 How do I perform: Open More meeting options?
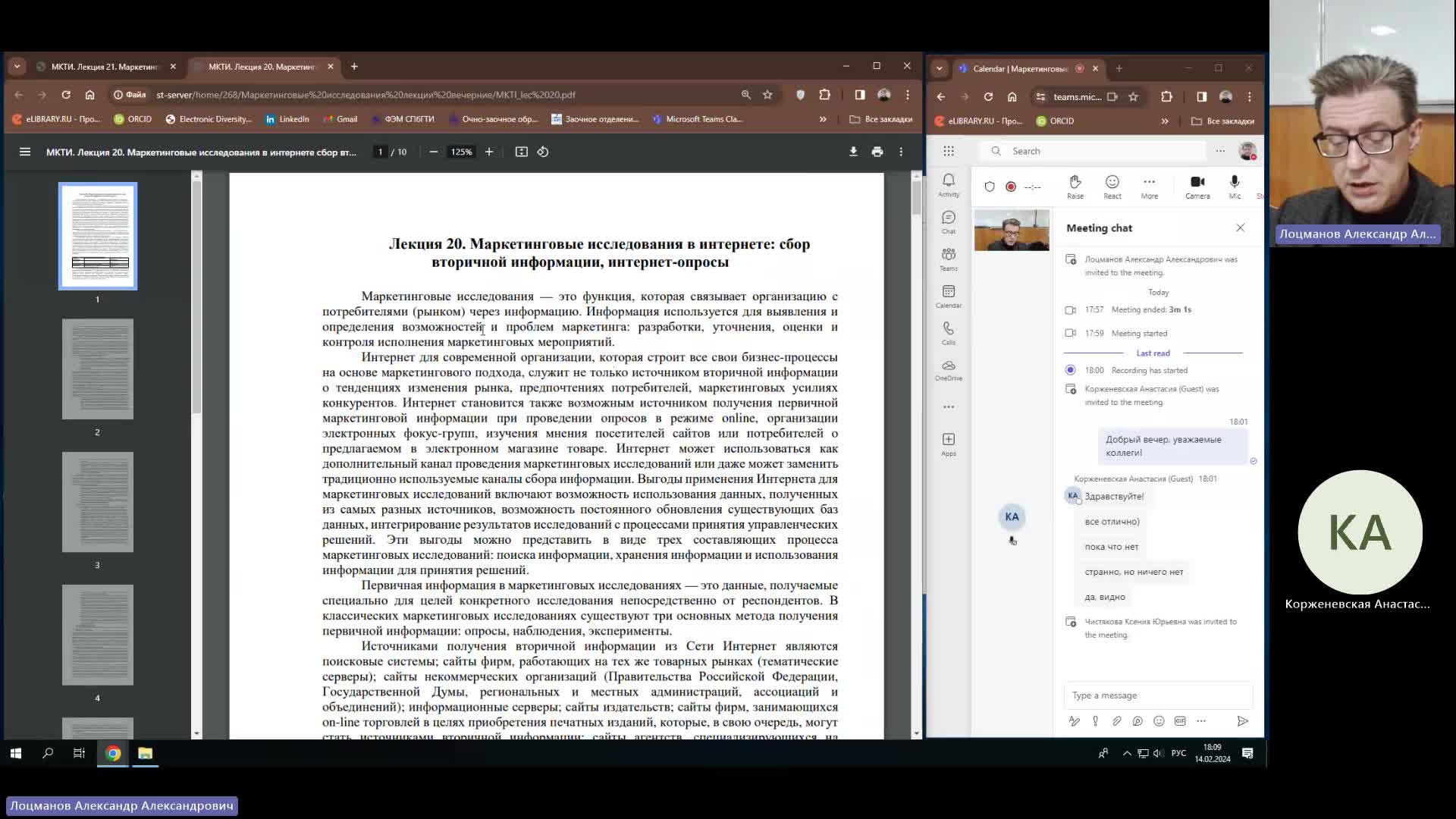[x=1150, y=187]
